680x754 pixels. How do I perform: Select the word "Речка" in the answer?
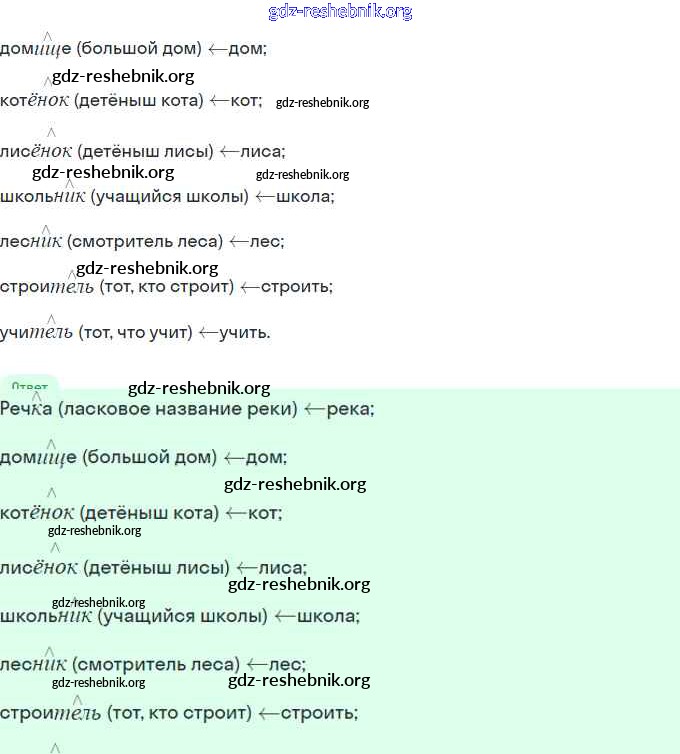[x=26, y=409]
